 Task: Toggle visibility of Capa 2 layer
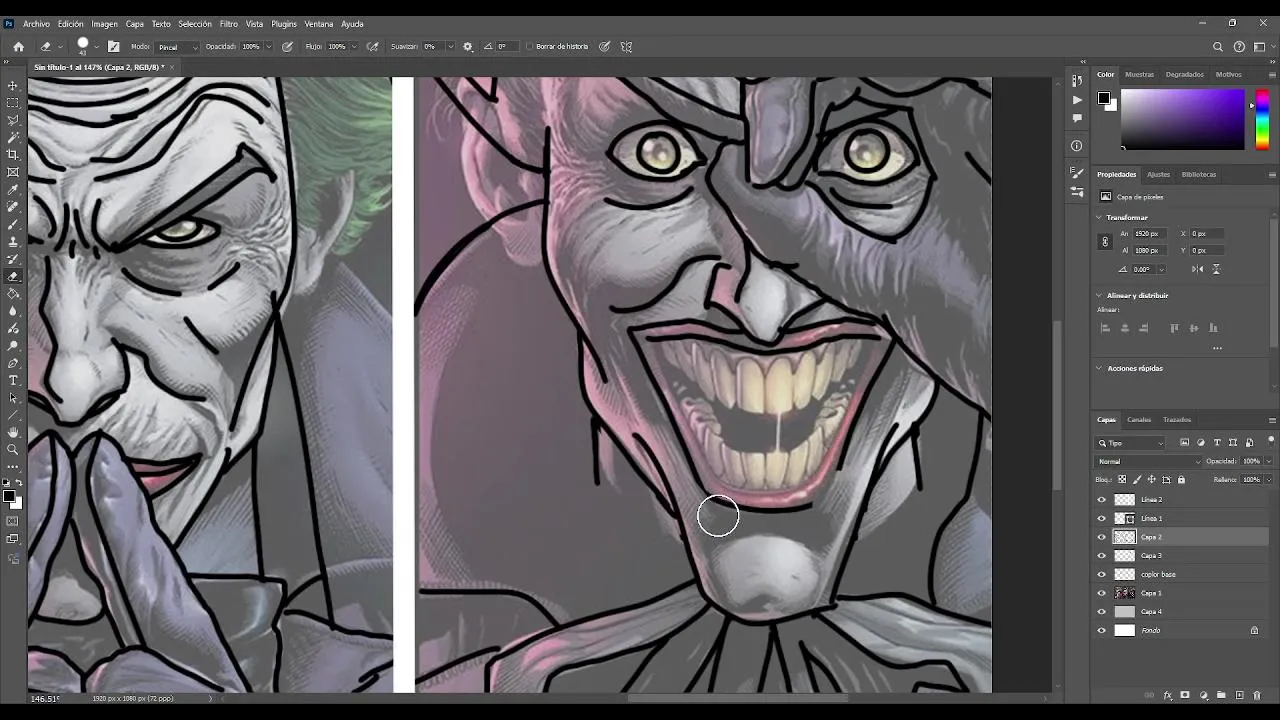1102,537
